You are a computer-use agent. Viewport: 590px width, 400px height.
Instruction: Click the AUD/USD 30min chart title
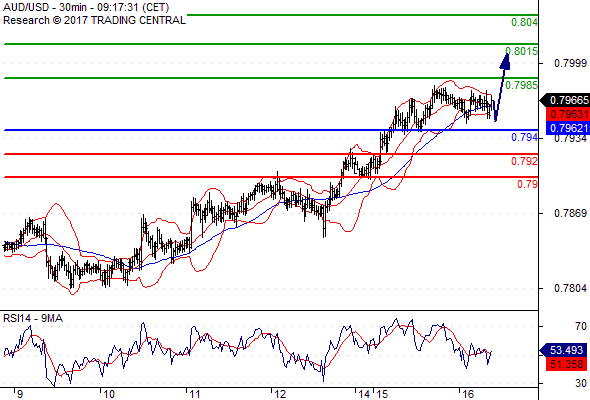coord(86,7)
